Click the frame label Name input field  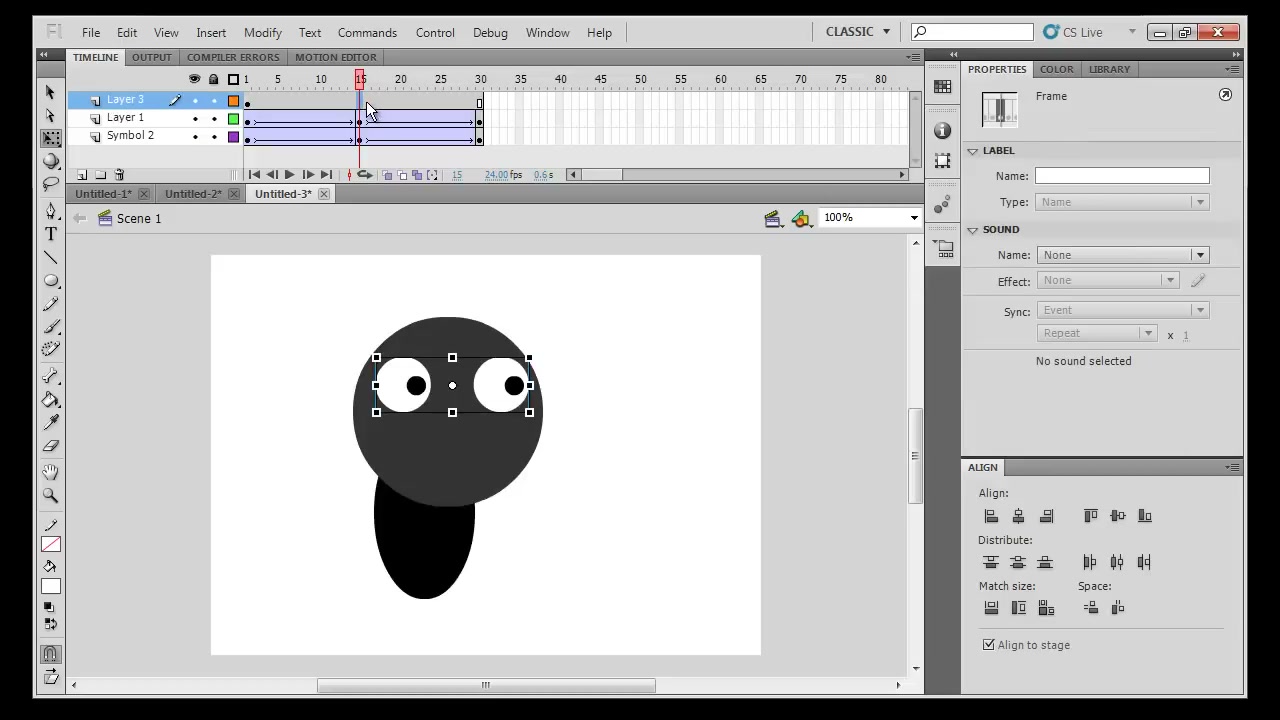1122,176
